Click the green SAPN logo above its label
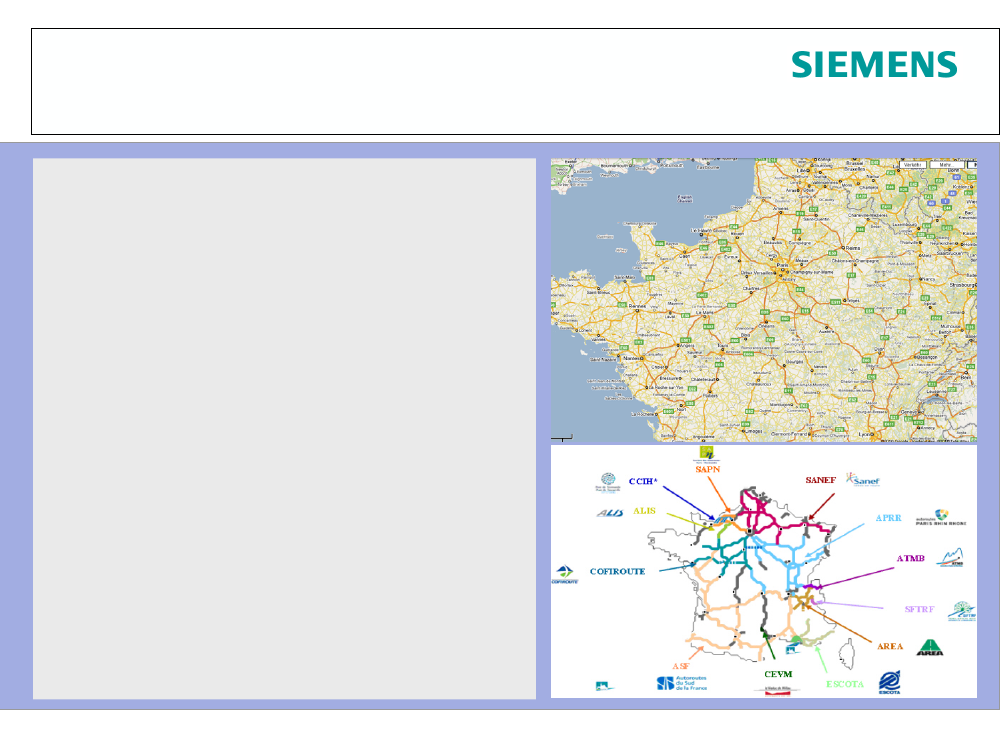This screenshot has width=1000, height=750. (x=707, y=453)
